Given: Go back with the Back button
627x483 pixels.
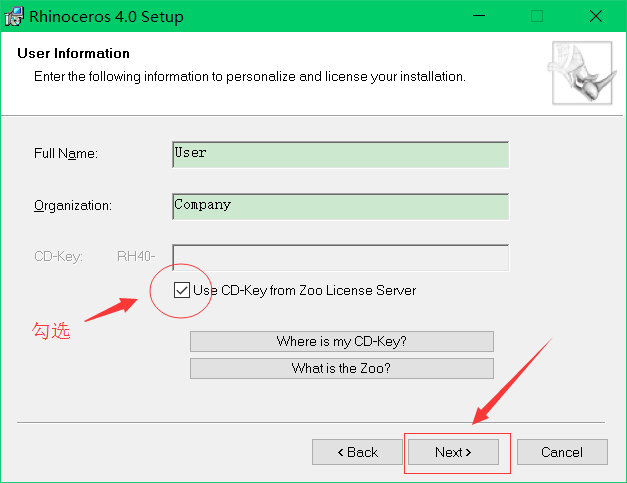Looking at the screenshot, I should 357,452.
